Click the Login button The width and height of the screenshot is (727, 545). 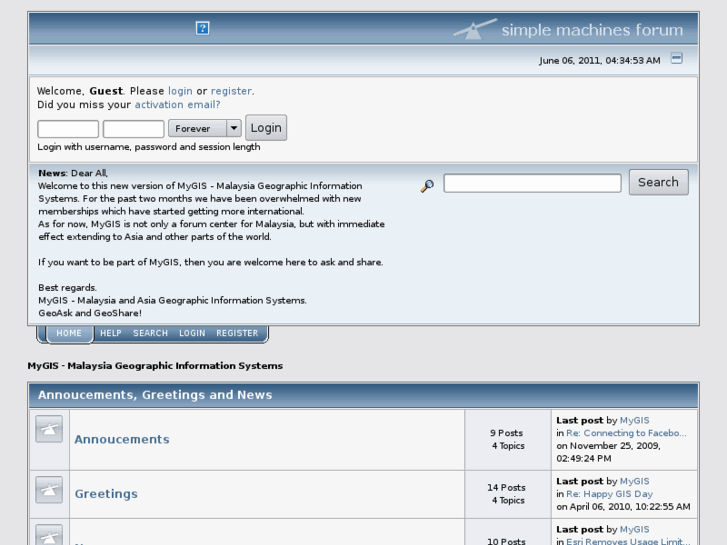tap(266, 128)
